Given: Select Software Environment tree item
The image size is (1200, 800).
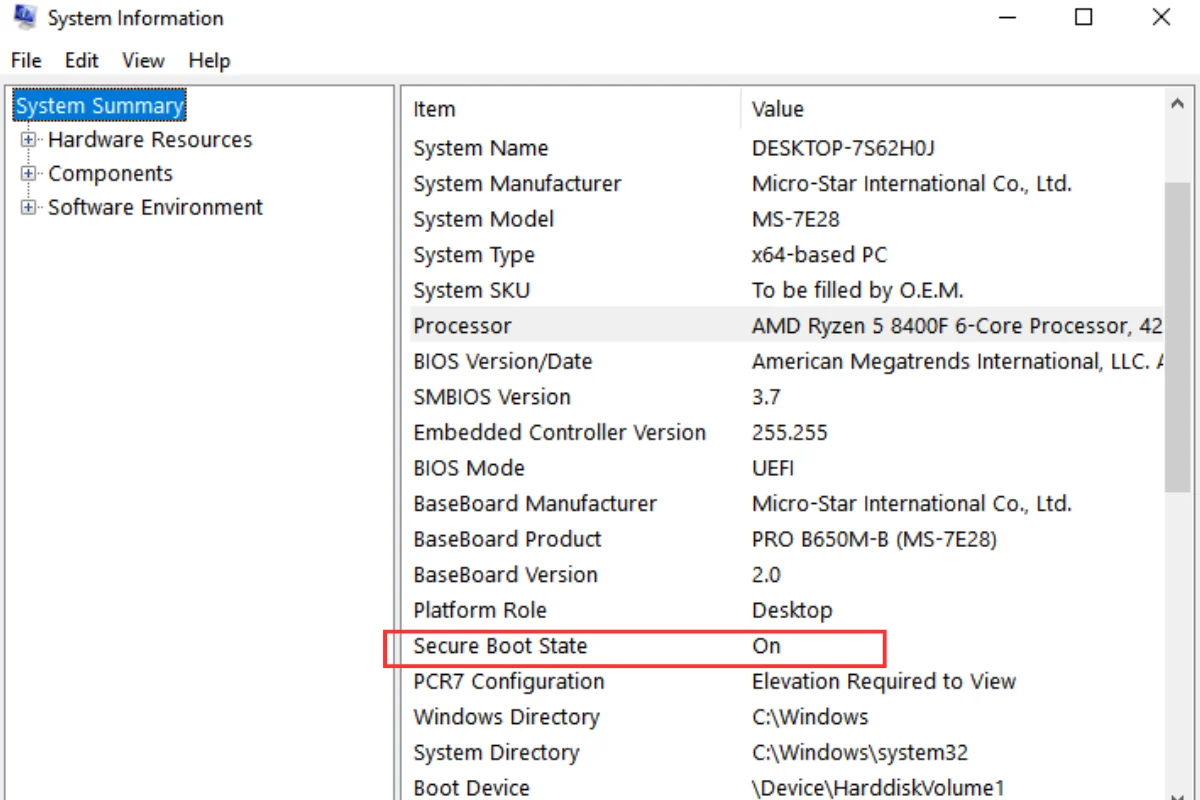Looking at the screenshot, I should [155, 208].
